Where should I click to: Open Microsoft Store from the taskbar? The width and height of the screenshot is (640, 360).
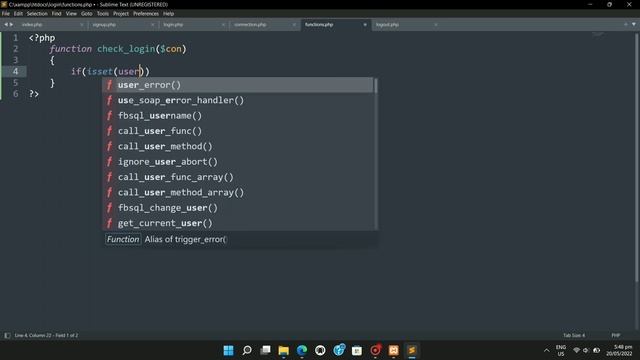point(357,350)
